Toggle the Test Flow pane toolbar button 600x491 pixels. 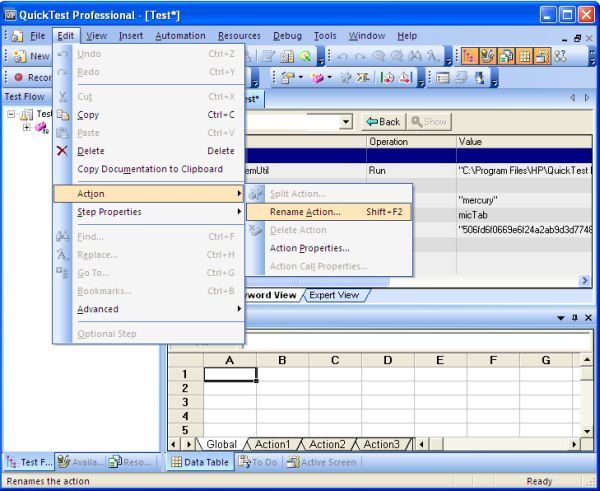[469, 56]
